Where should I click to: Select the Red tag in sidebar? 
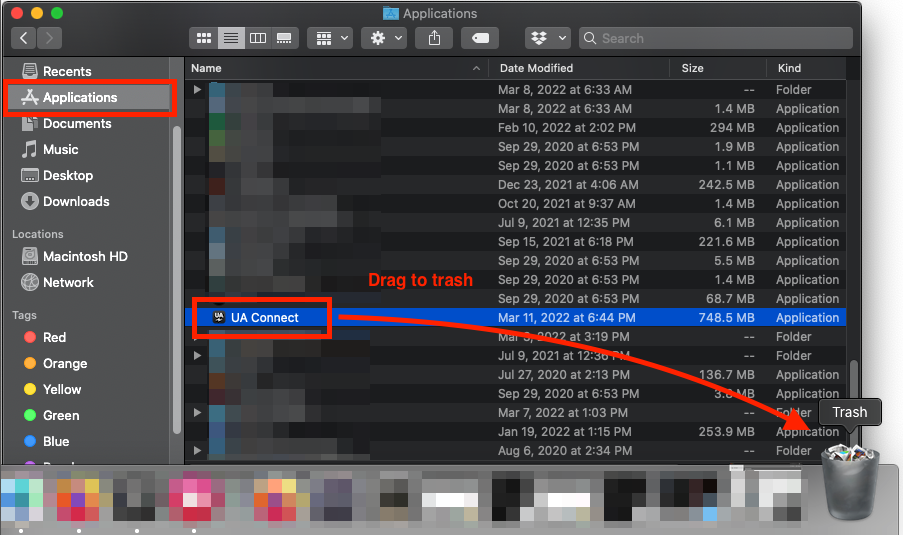pos(54,337)
